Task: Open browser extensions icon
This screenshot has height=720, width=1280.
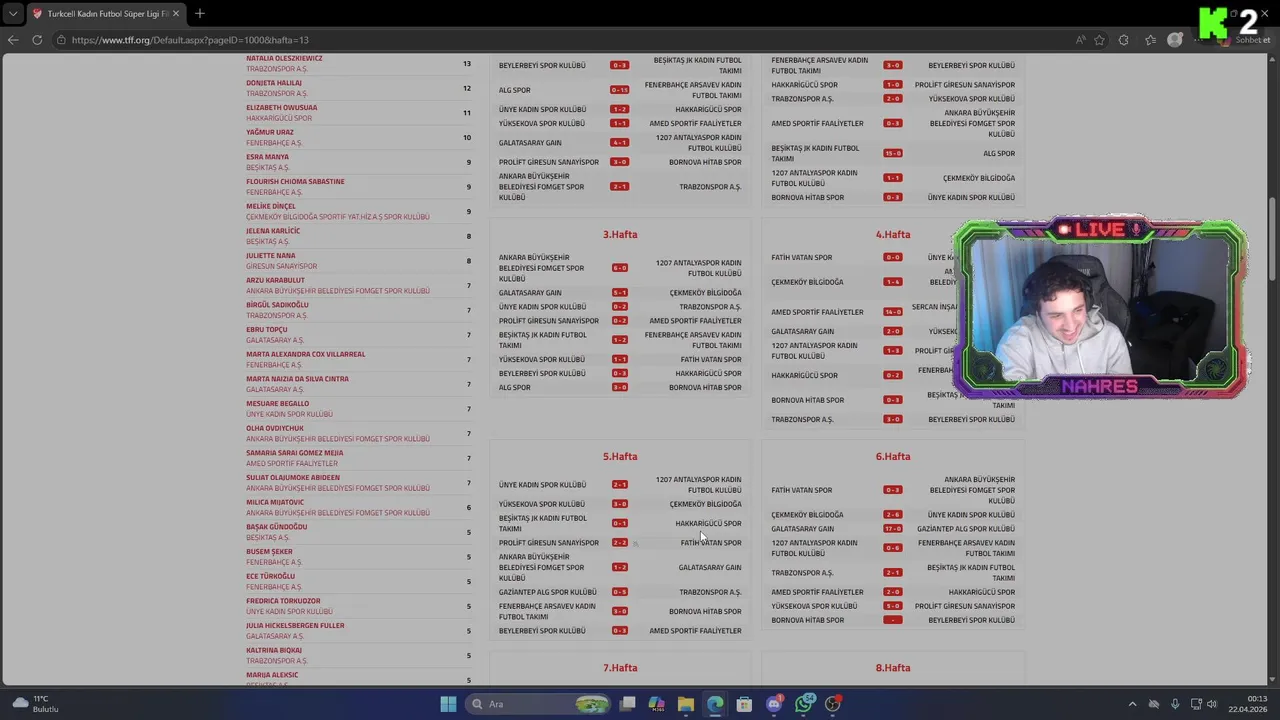Action: [1124, 40]
